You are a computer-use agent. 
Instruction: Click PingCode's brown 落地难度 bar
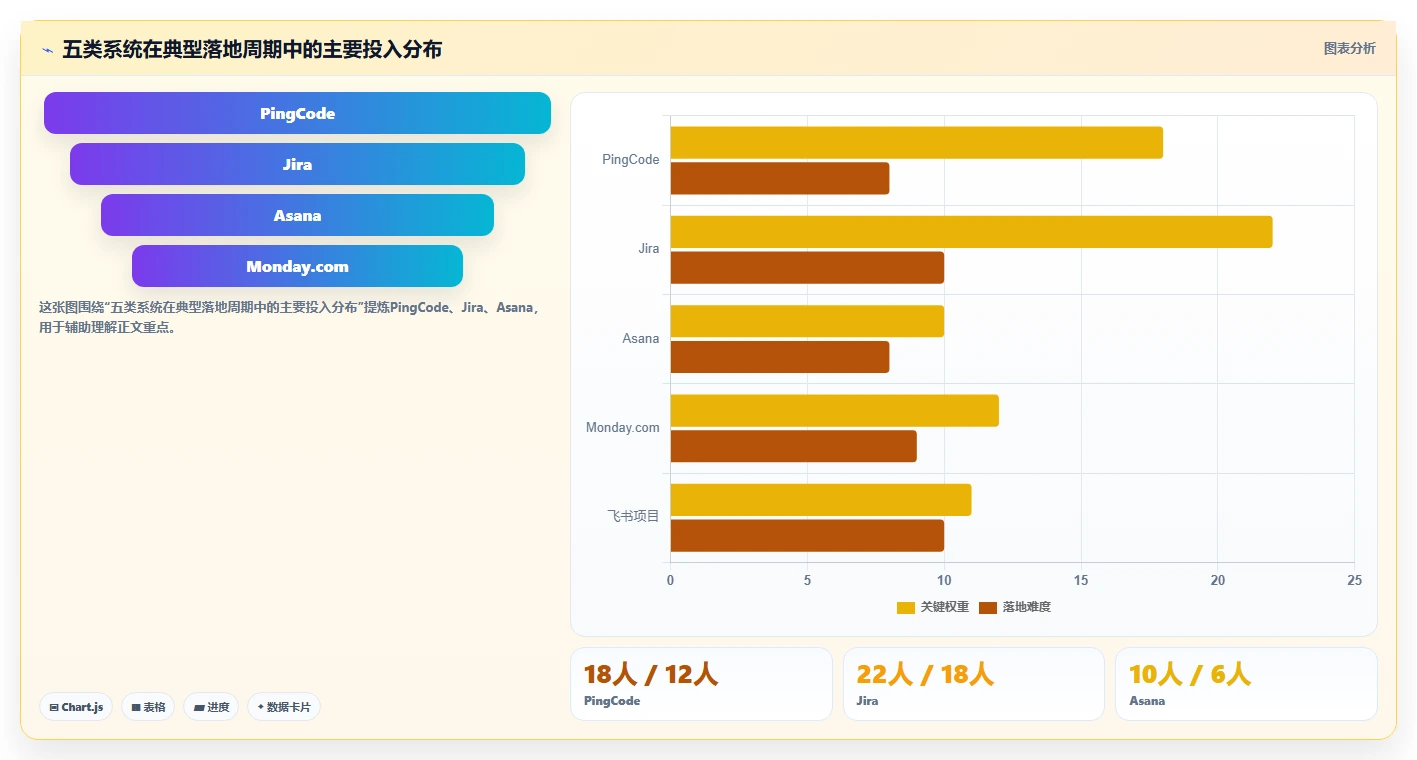pos(780,178)
